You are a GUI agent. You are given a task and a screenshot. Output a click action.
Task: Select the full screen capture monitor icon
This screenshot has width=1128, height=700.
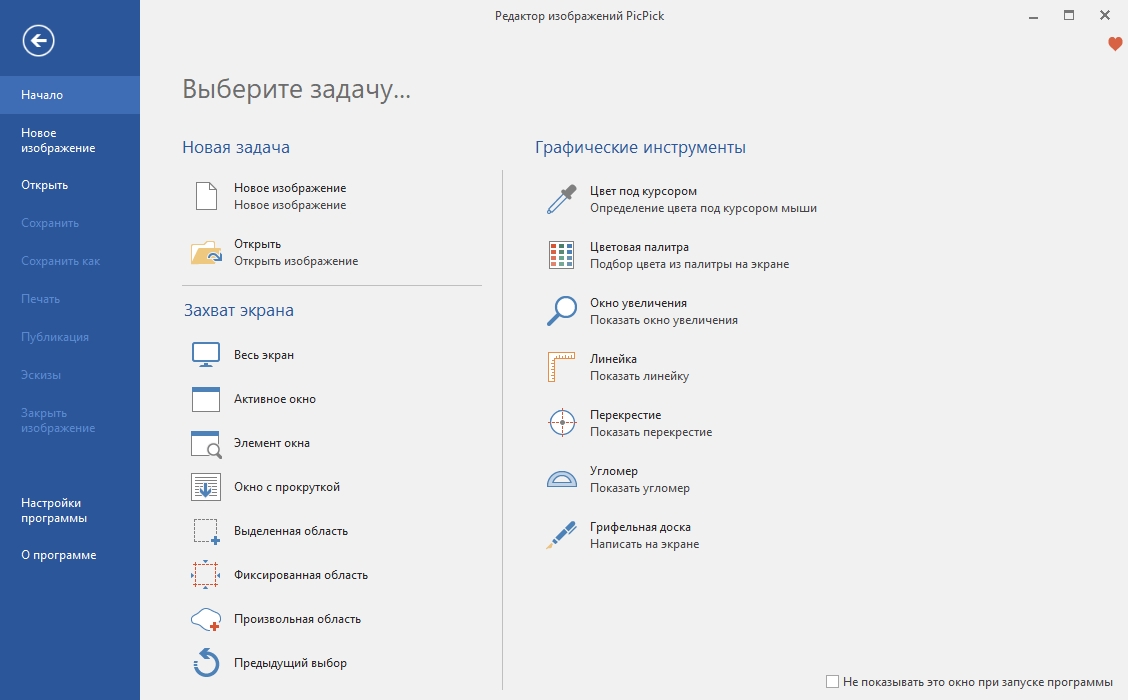[205, 355]
